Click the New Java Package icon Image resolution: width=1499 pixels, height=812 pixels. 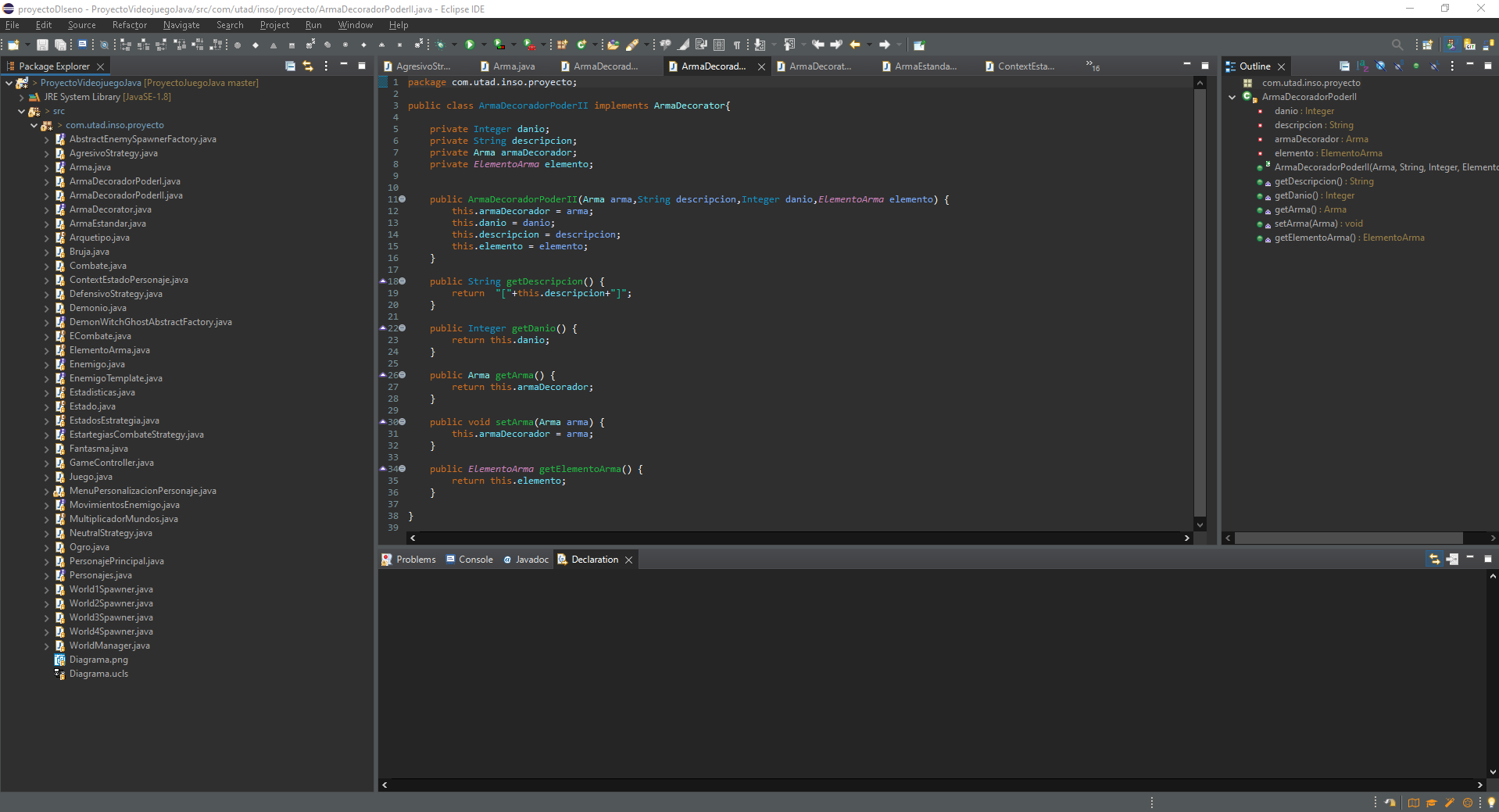pos(562,45)
